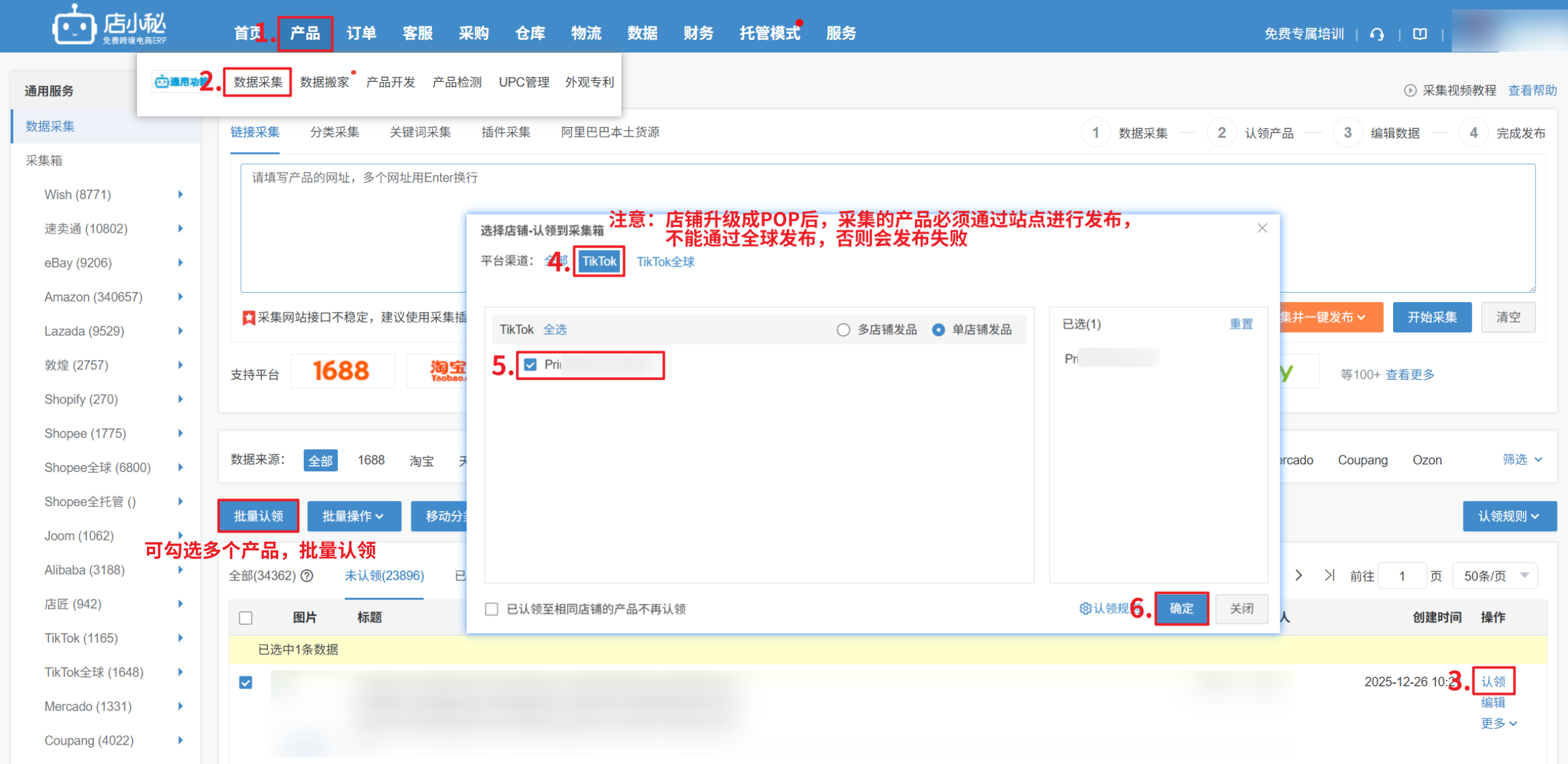Open the 50条/页 page size dropdown

pyautogui.click(x=1495, y=575)
